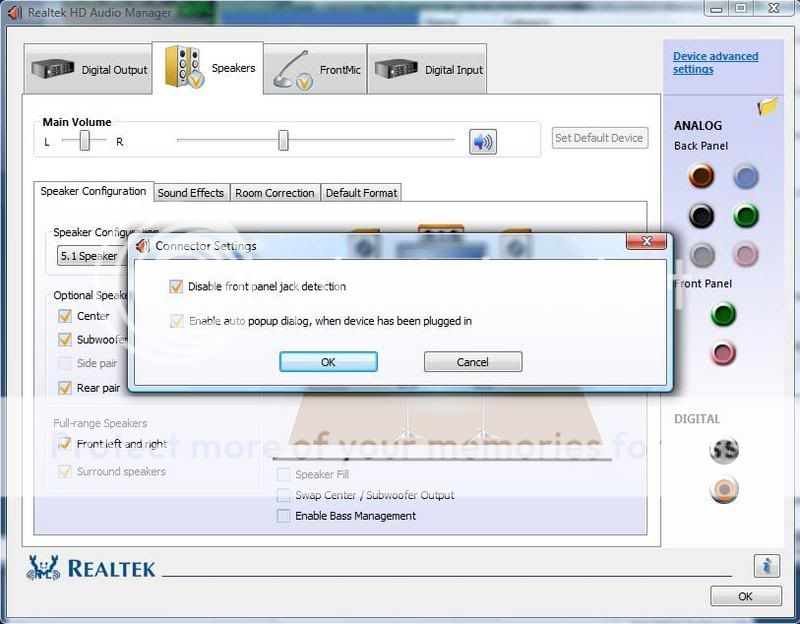Check the Side pair checkbox
This screenshot has width=800, height=624.
point(65,363)
